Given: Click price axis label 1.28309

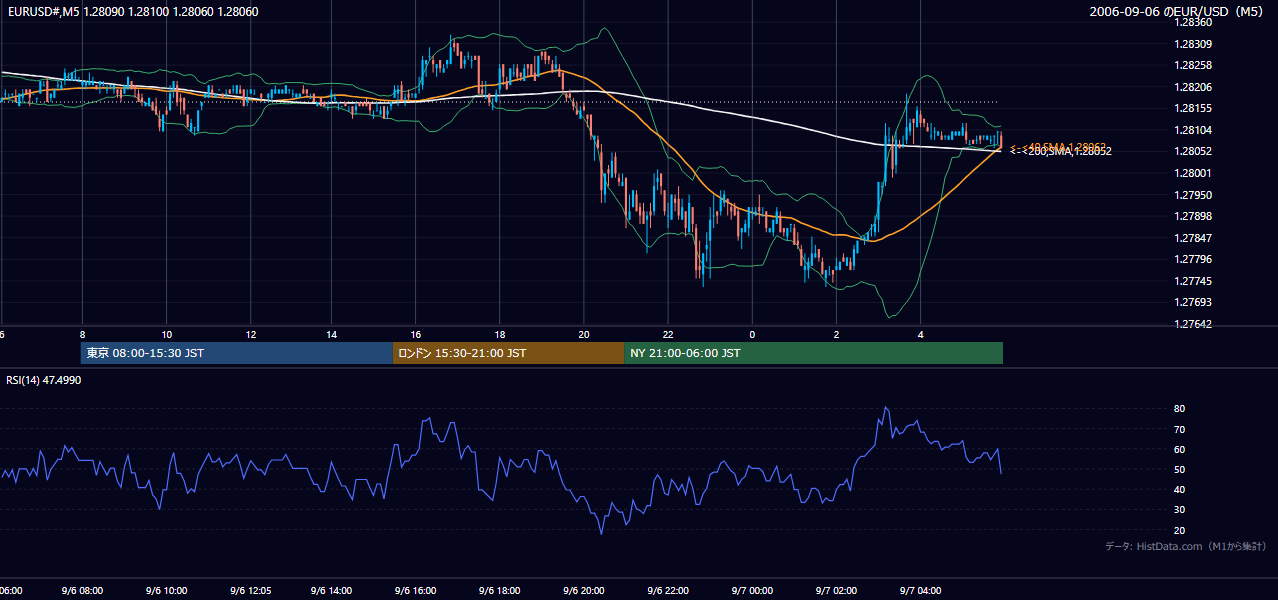Looking at the screenshot, I should [1195, 44].
